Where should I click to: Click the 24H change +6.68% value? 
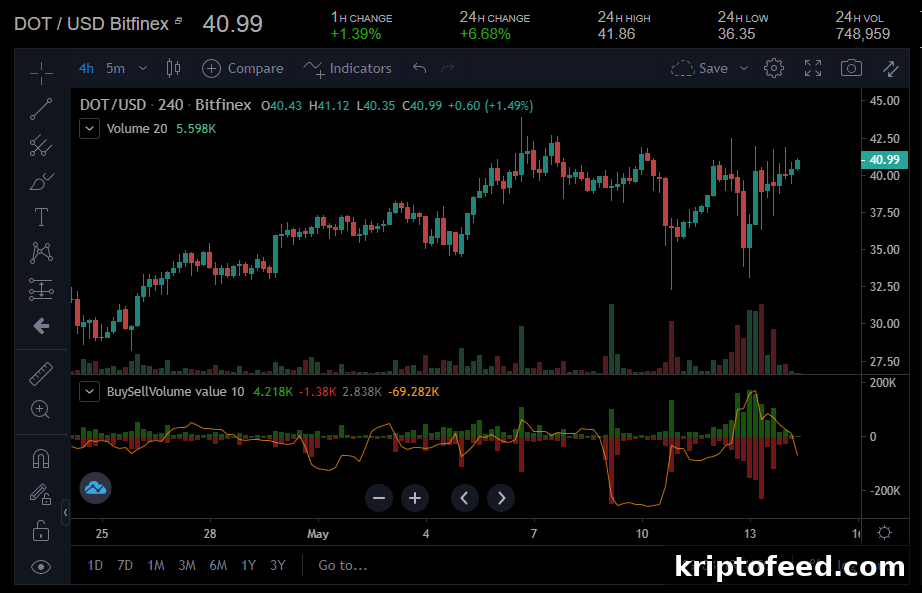(485, 34)
